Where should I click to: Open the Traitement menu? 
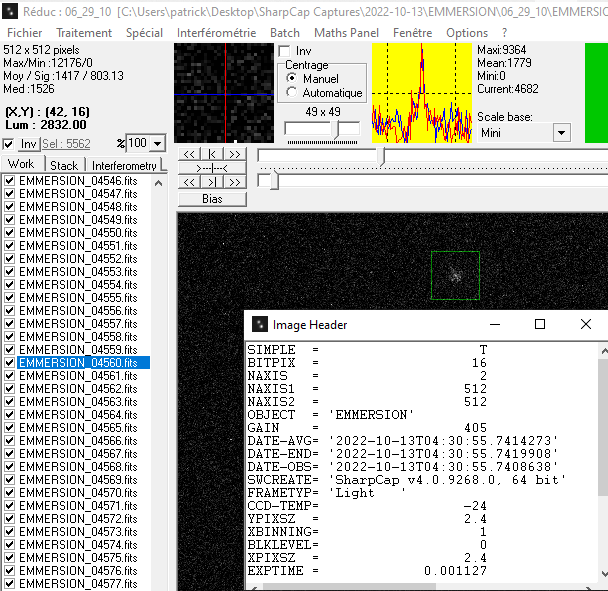(x=84, y=32)
